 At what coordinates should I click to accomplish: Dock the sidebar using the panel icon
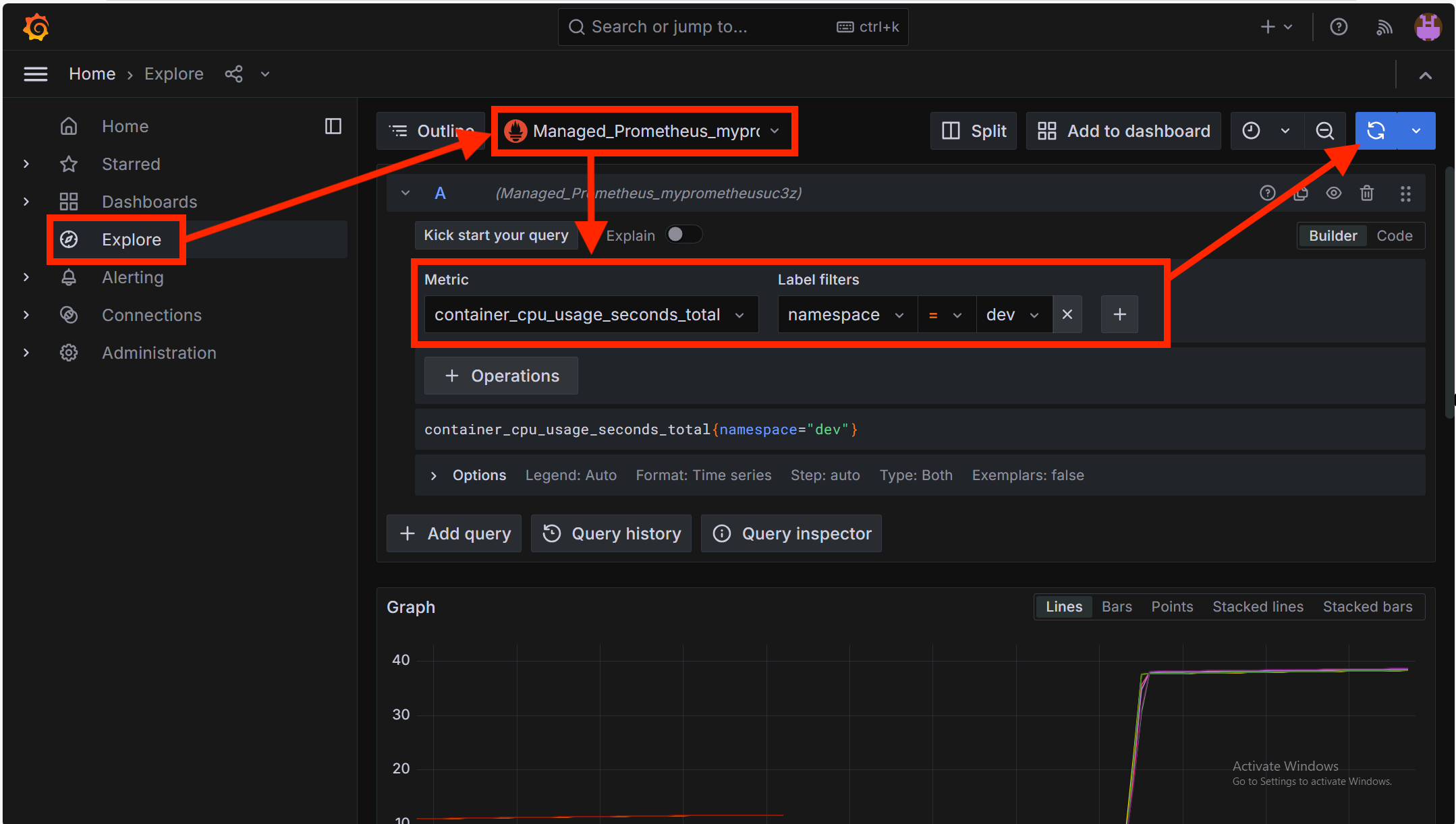(333, 126)
